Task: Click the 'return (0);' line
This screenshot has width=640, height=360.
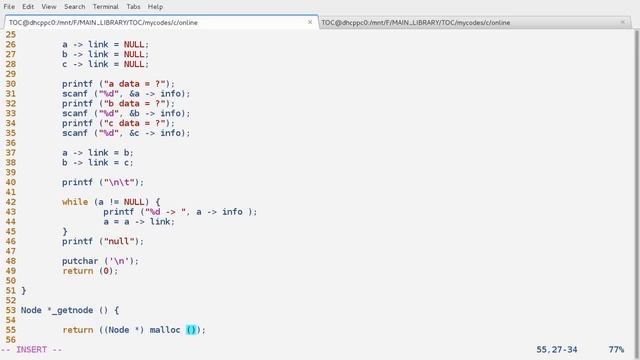Action: (x=90, y=271)
